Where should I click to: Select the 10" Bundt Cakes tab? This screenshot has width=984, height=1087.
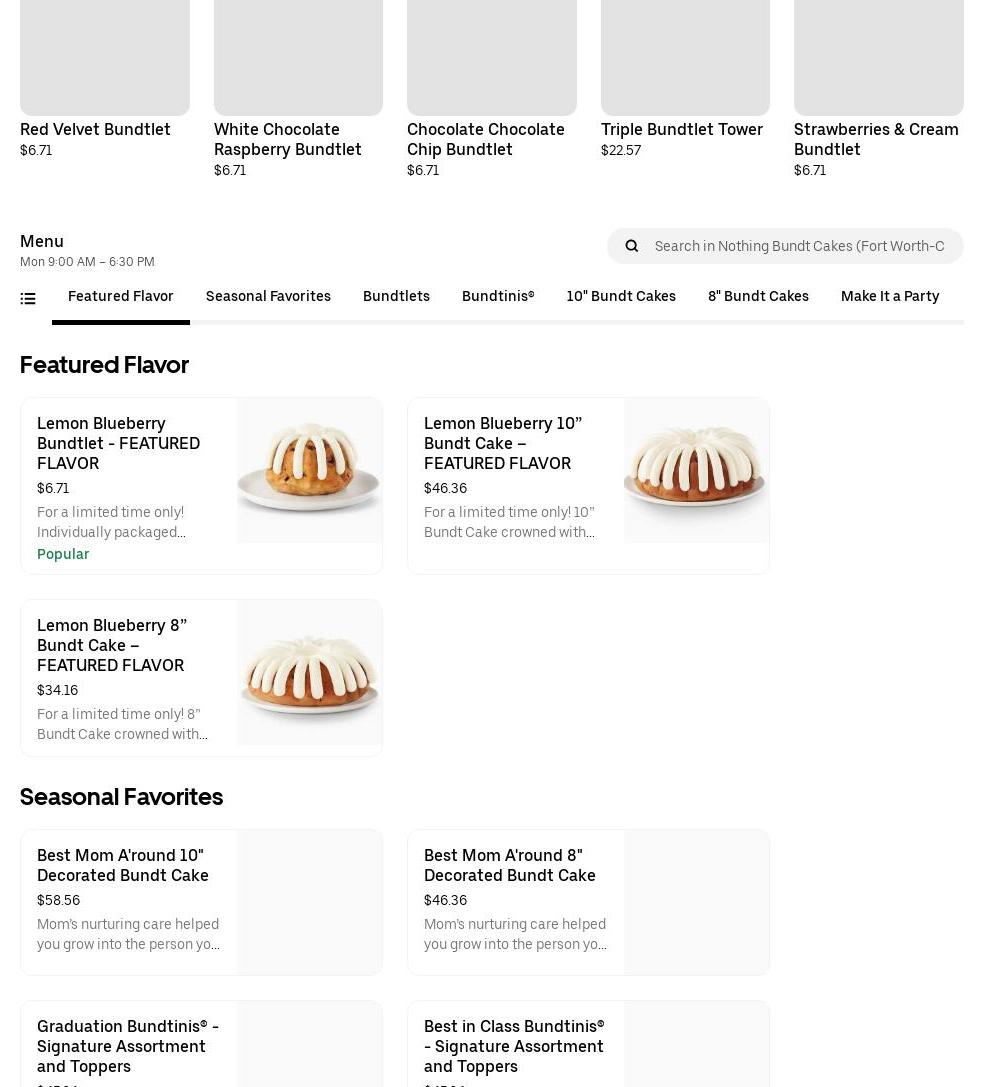pyautogui.click(x=621, y=296)
